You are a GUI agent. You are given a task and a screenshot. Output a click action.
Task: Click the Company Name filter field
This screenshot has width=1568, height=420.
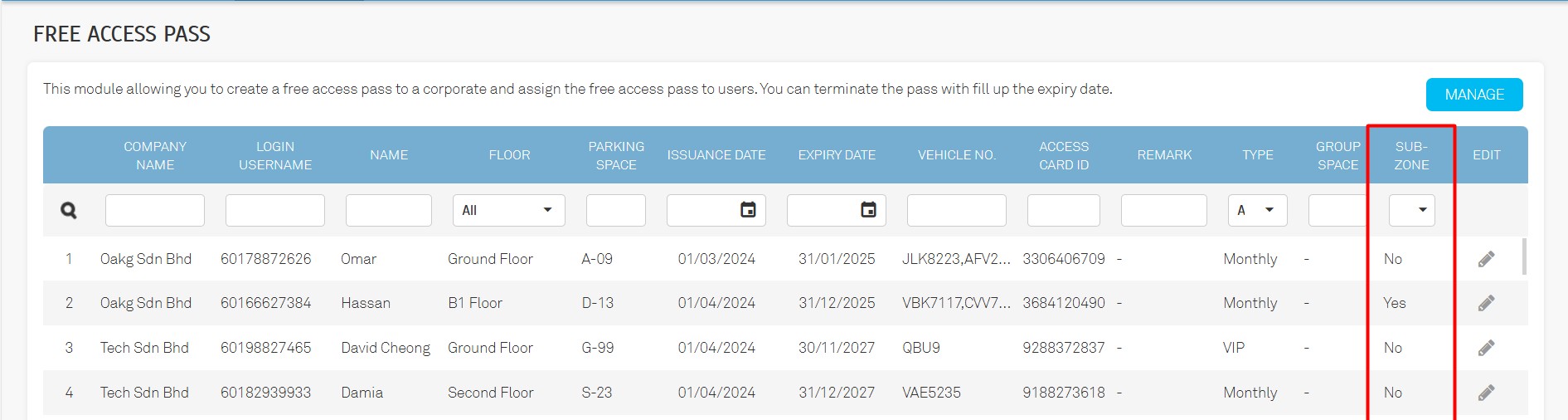155,210
